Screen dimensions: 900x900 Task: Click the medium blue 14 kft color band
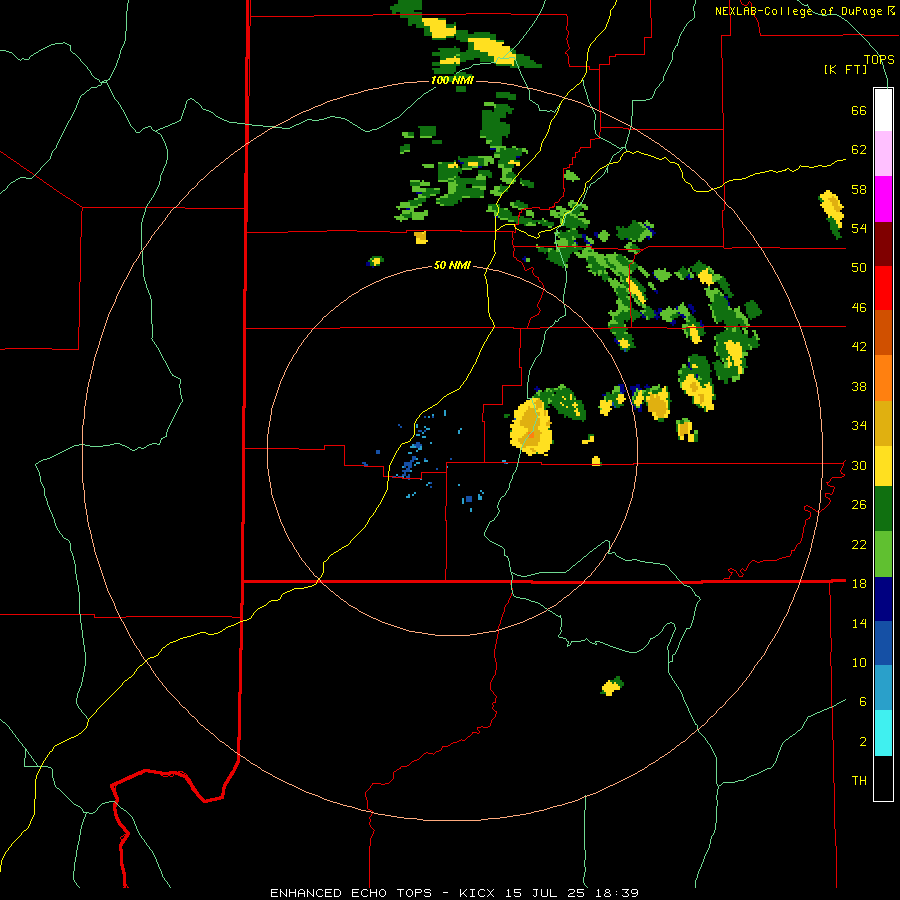click(x=883, y=643)
